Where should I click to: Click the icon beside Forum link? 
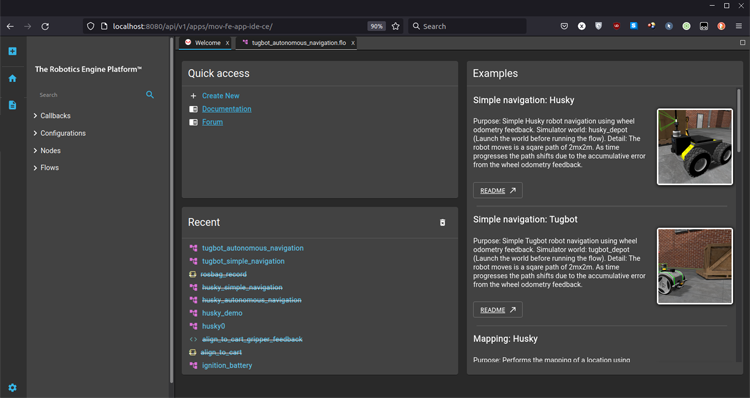coord(193,122)
